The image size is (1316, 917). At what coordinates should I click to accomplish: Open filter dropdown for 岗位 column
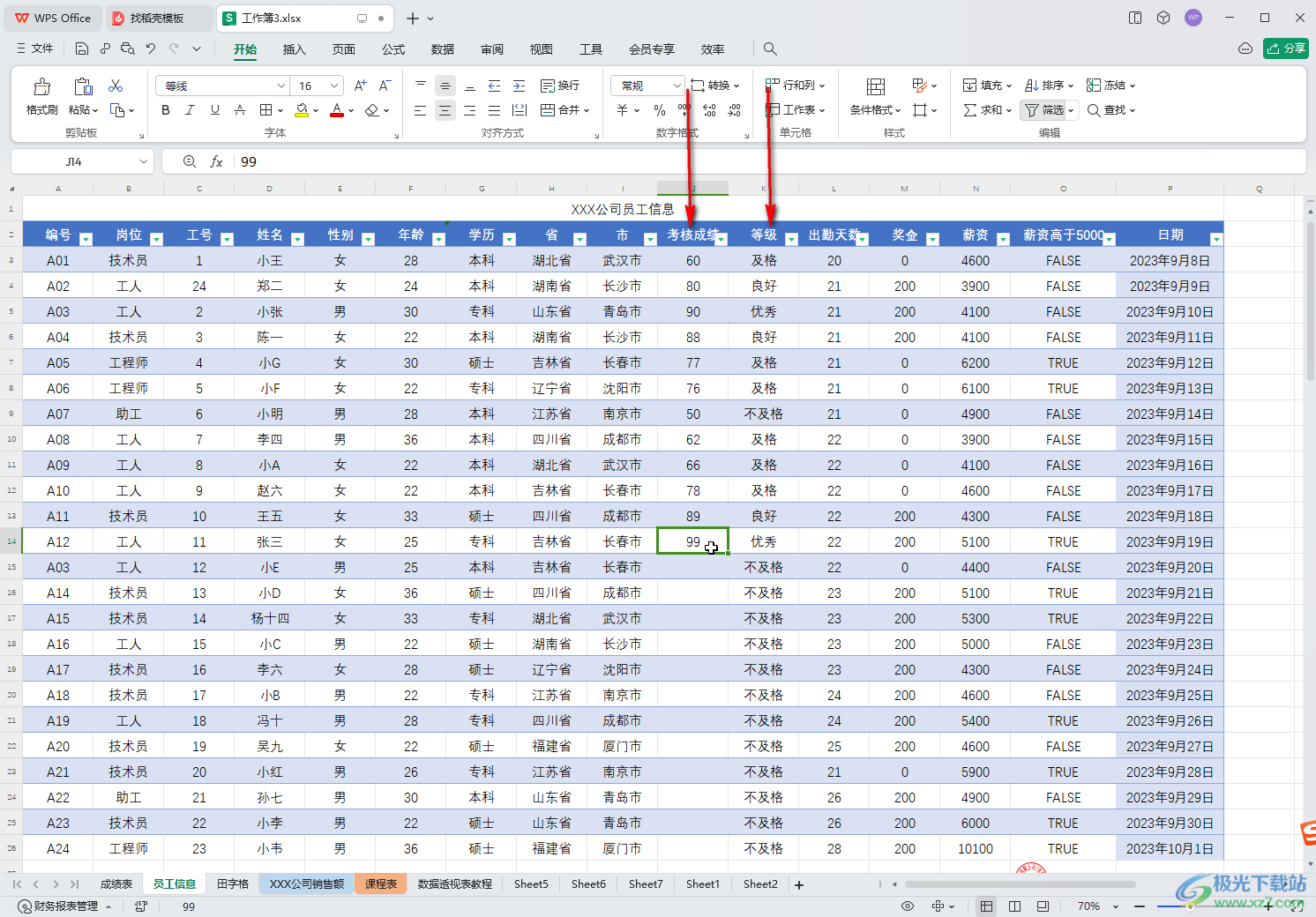tap(156, 239)
